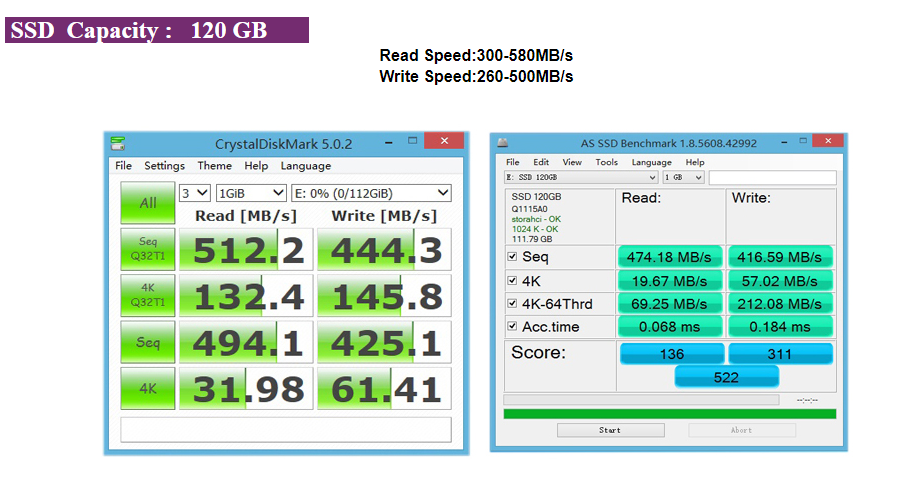Open the 1 GB size dropdown in AS SSD
The width and height of the screenshot is (904, 481).
(683, 177)
